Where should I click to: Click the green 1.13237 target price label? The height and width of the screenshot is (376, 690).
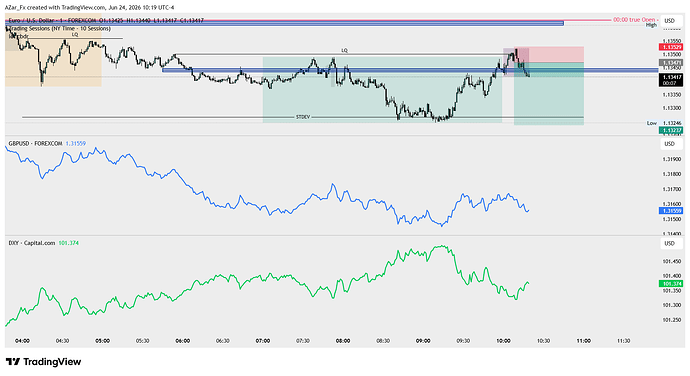point(670,130)
